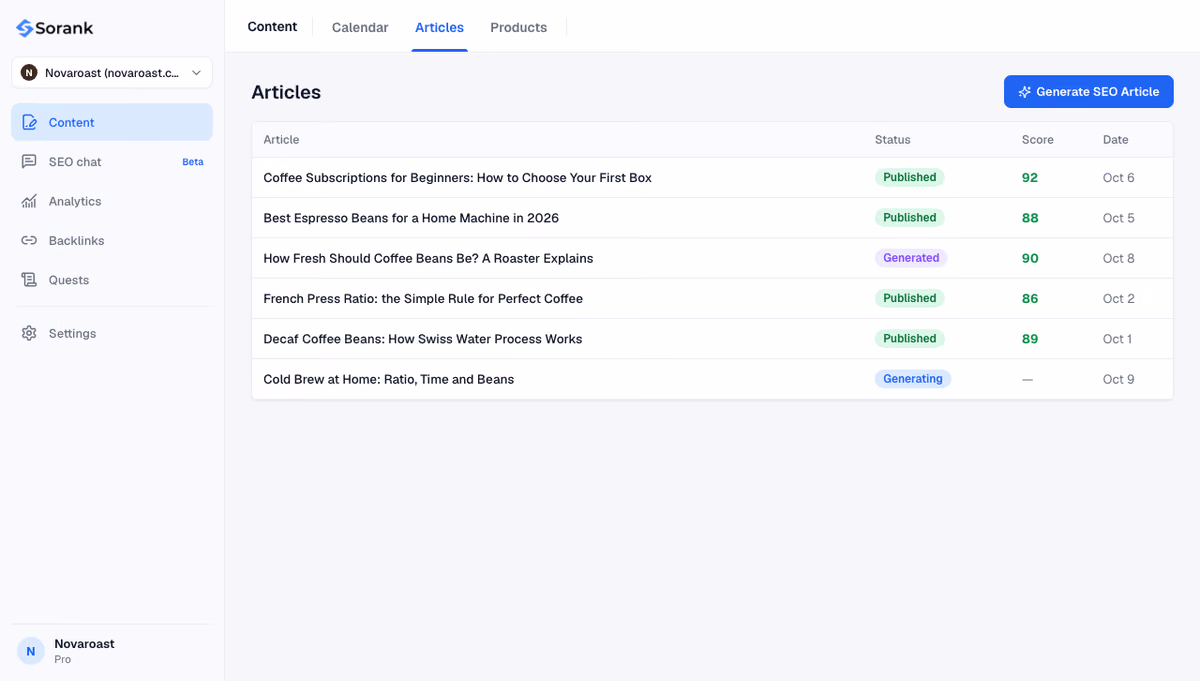Click the Score column header
This screenshot has width=1200, height=681.
click(1037, 140)
